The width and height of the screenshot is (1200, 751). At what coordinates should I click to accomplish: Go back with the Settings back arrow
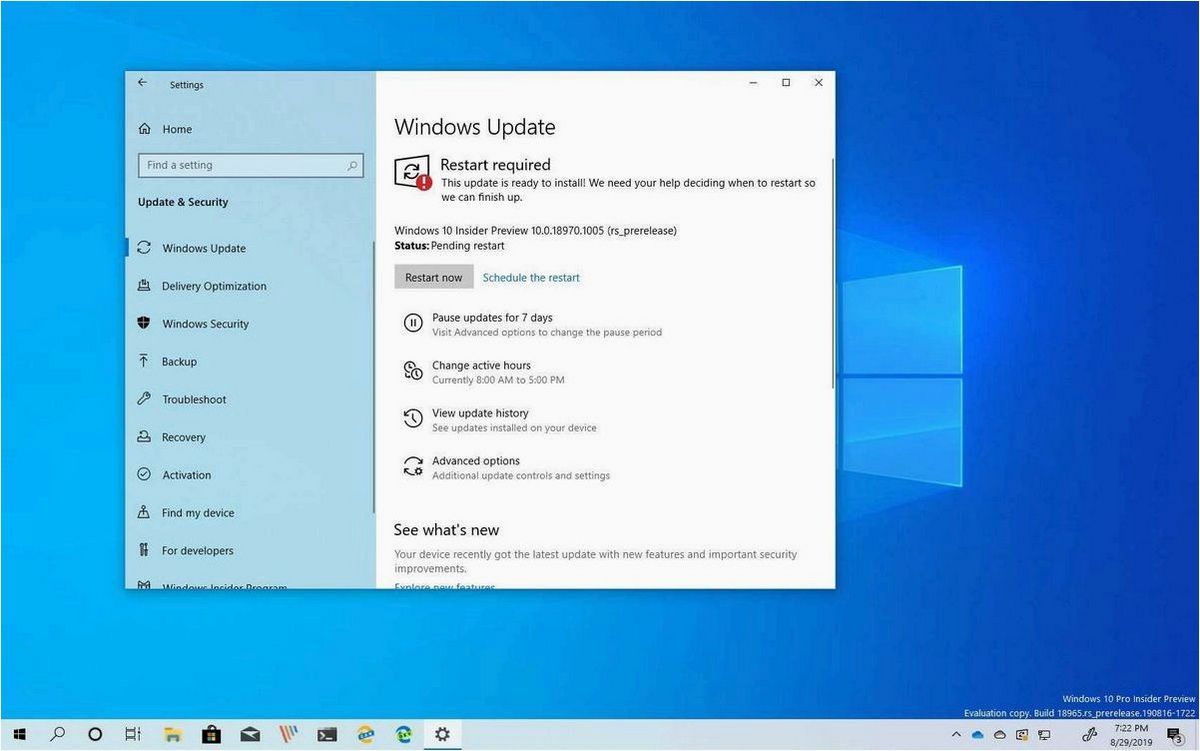click(142, 83)
